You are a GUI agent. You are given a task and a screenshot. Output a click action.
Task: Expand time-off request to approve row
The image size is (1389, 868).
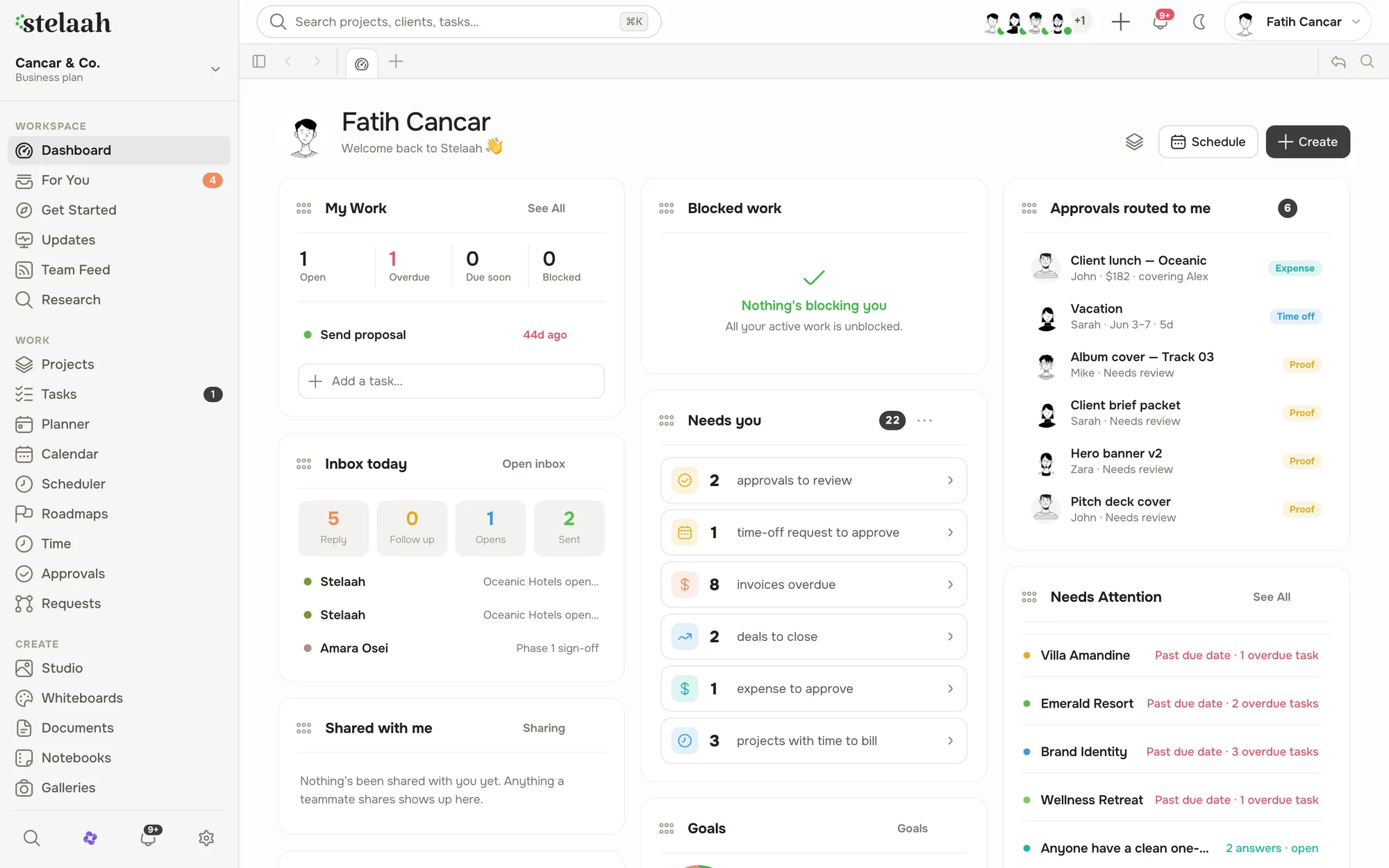pyautogui.click(x=814, y=533)
